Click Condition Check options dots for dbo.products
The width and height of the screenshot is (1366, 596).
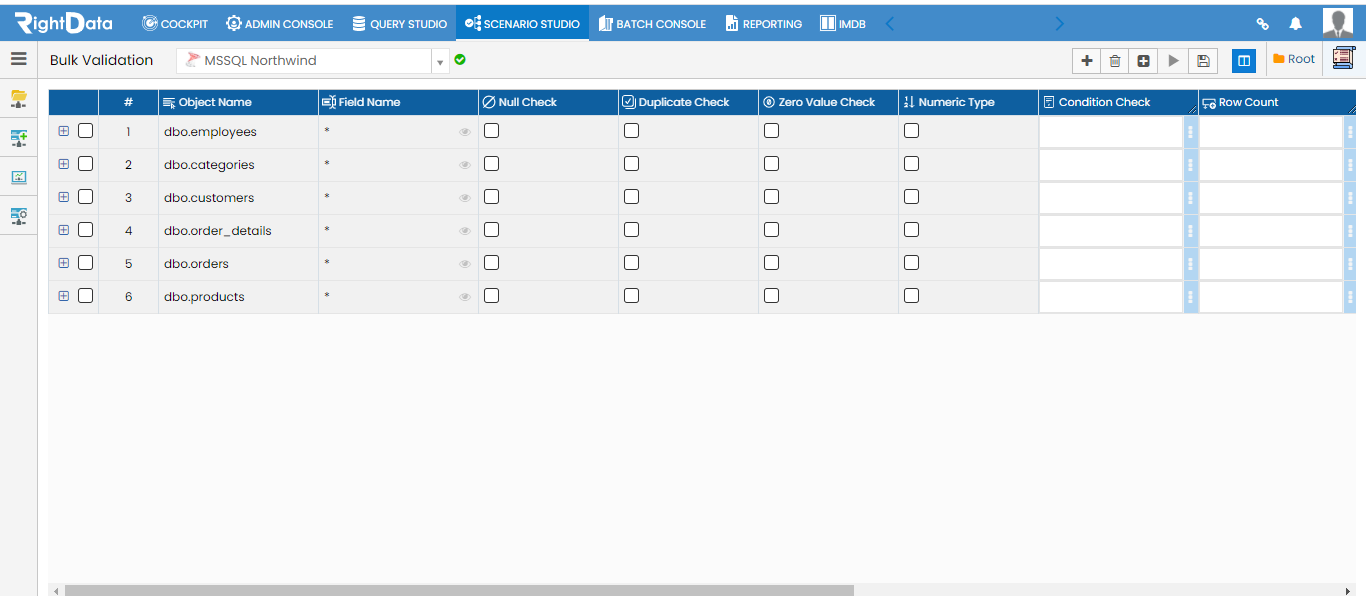coord(1190,296)
